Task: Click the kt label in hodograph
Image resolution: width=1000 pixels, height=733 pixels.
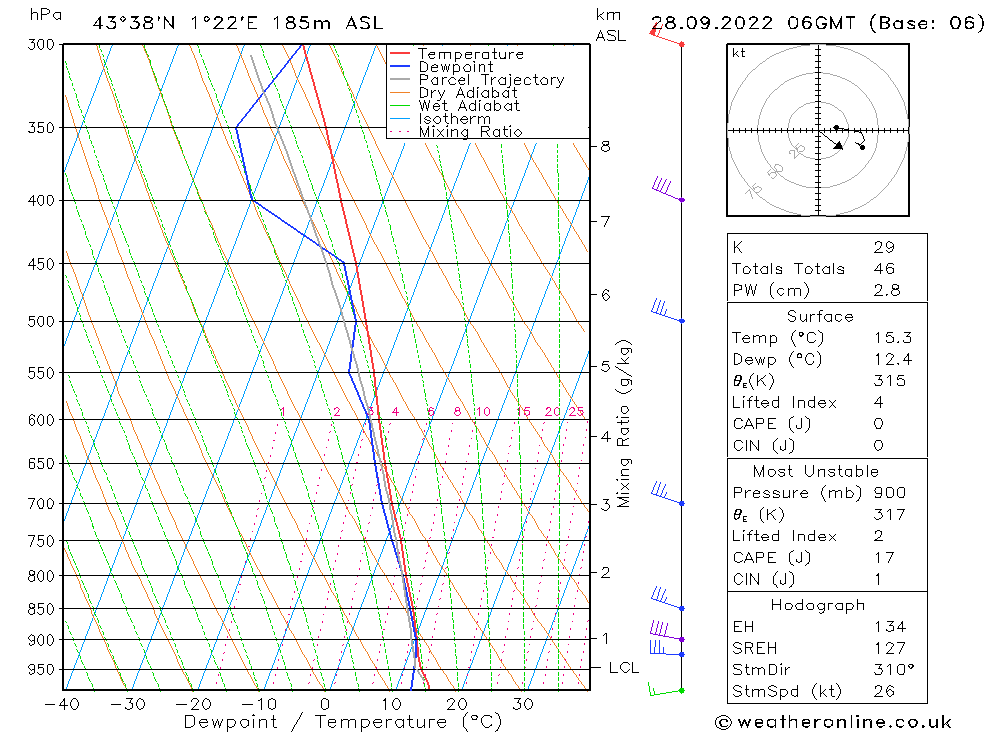Action: click(739, 53)
